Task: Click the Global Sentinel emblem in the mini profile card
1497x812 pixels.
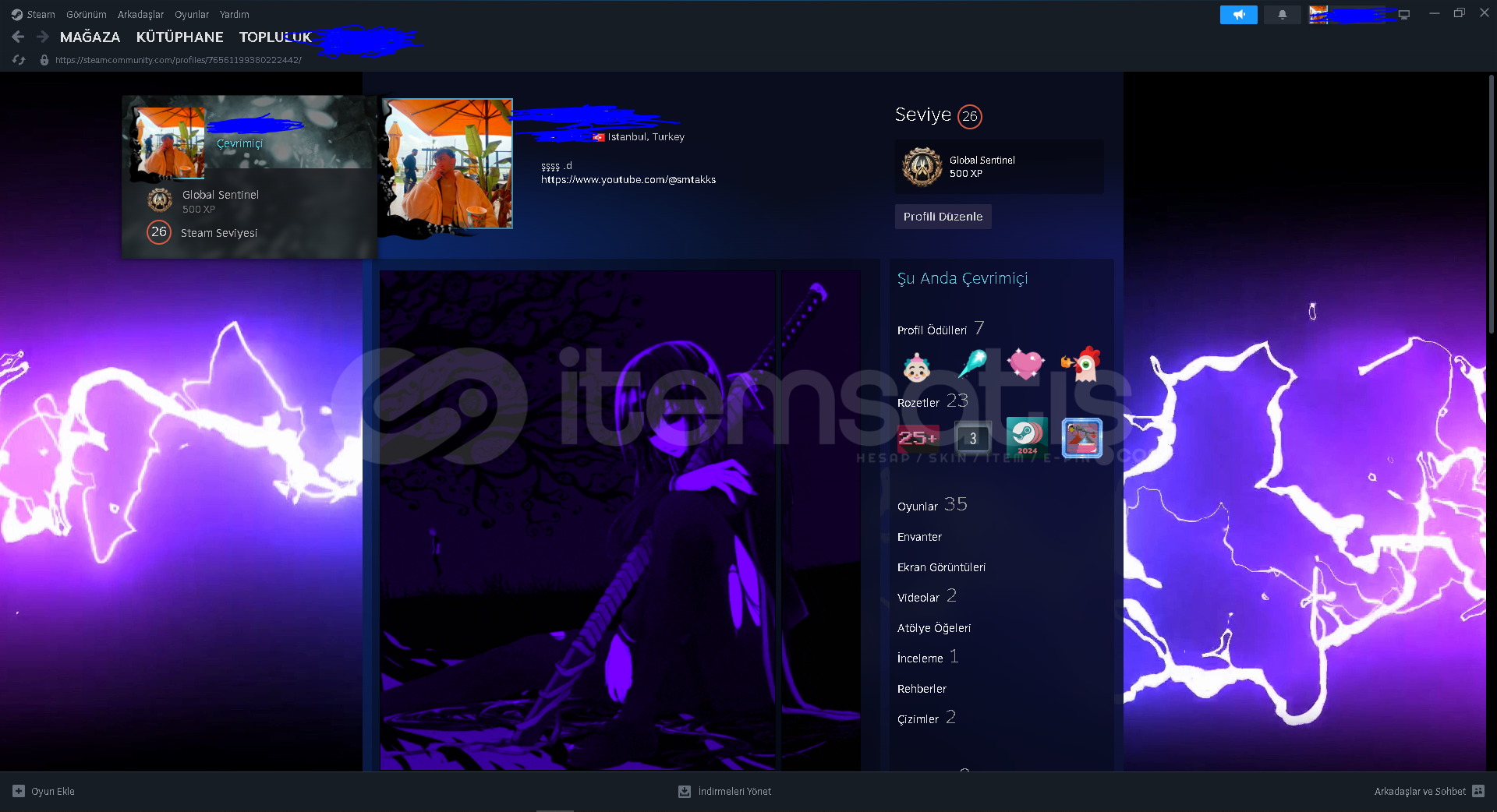Action: [x=160, y=200]
